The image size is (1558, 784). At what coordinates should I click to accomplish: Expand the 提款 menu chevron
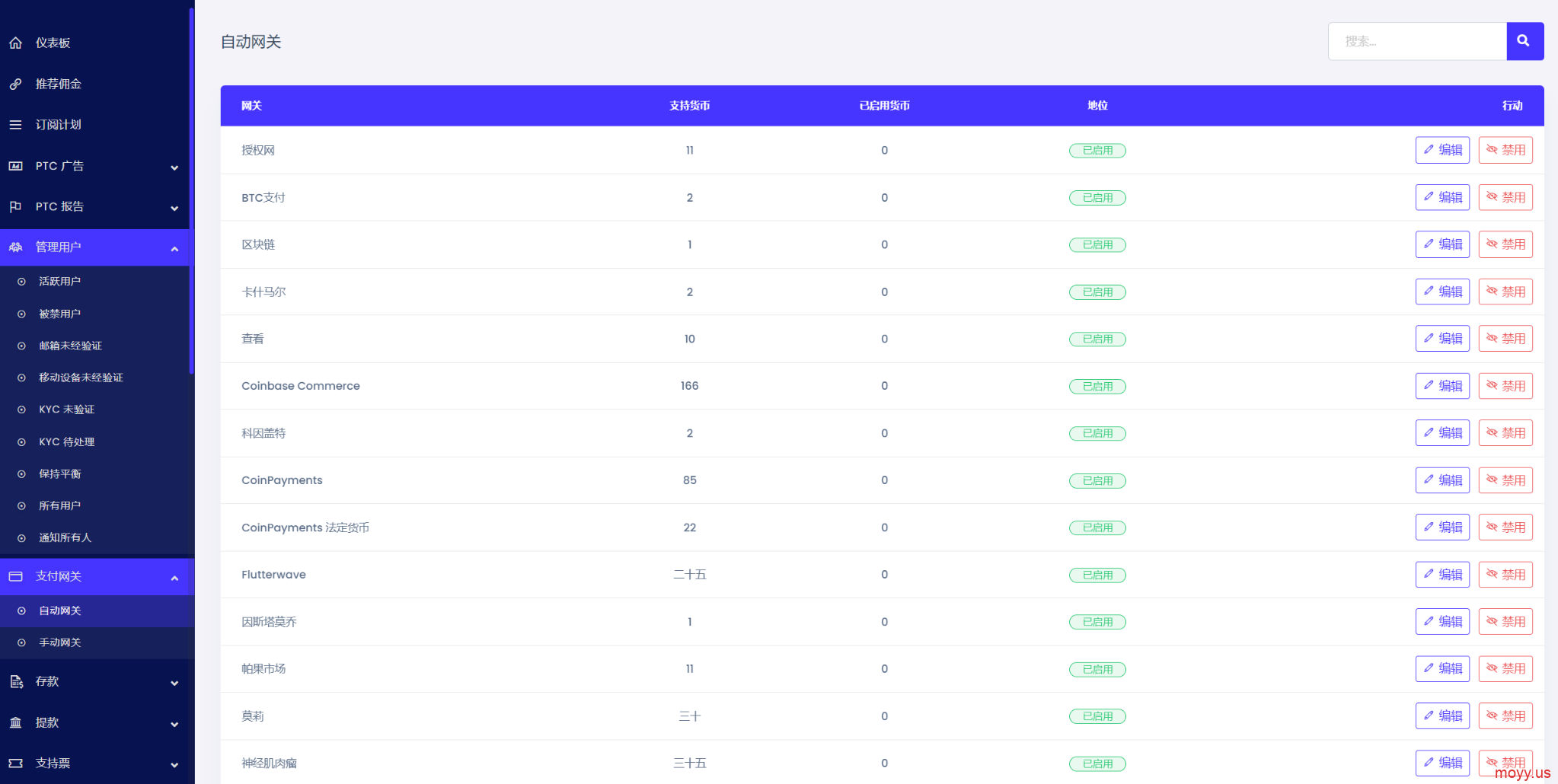[x=174, y=724]
